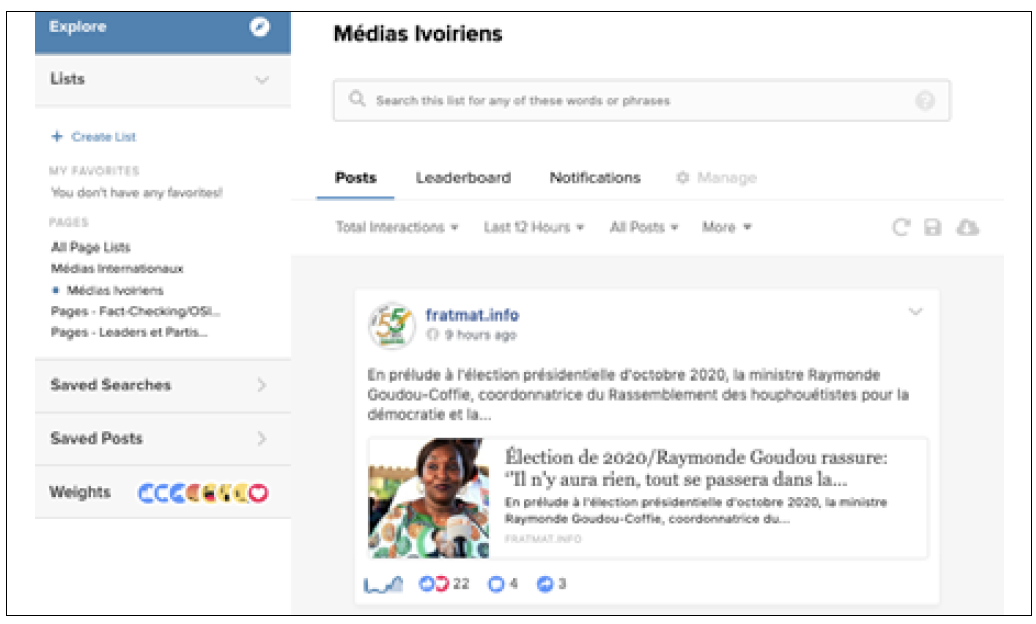Click the Explore compass icon
Image resolution: width=1036 pixels, height=624 pixels.
[x=260, y=27]
